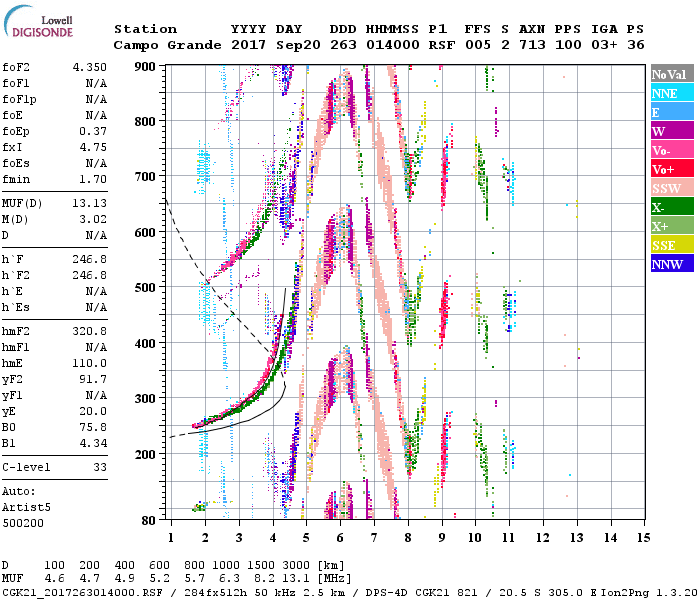Click the Vo- pink legend swatch
Viewport: 700px width, 600px height.
tap(672, 150)
